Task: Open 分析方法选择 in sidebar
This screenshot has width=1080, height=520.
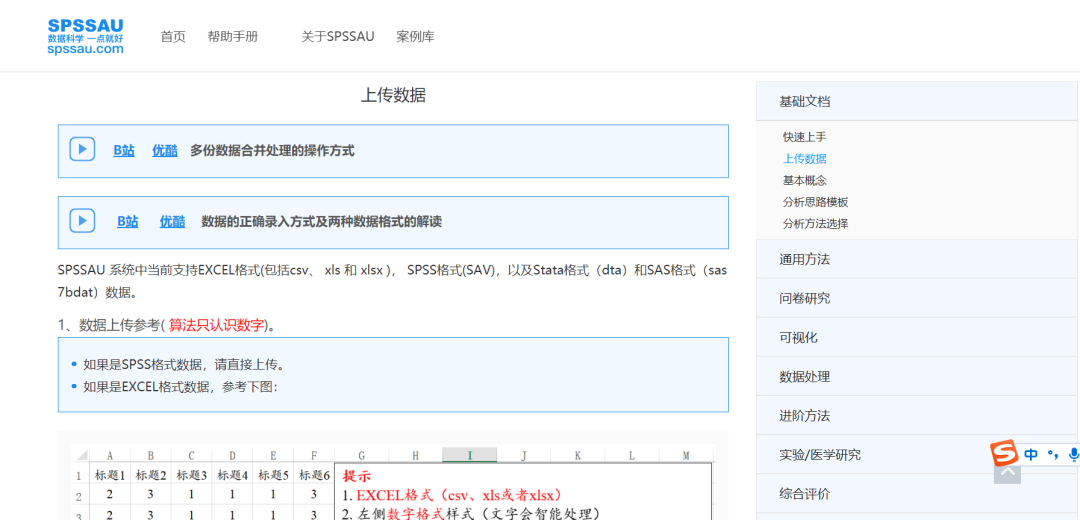Action: tap(816, 224)
